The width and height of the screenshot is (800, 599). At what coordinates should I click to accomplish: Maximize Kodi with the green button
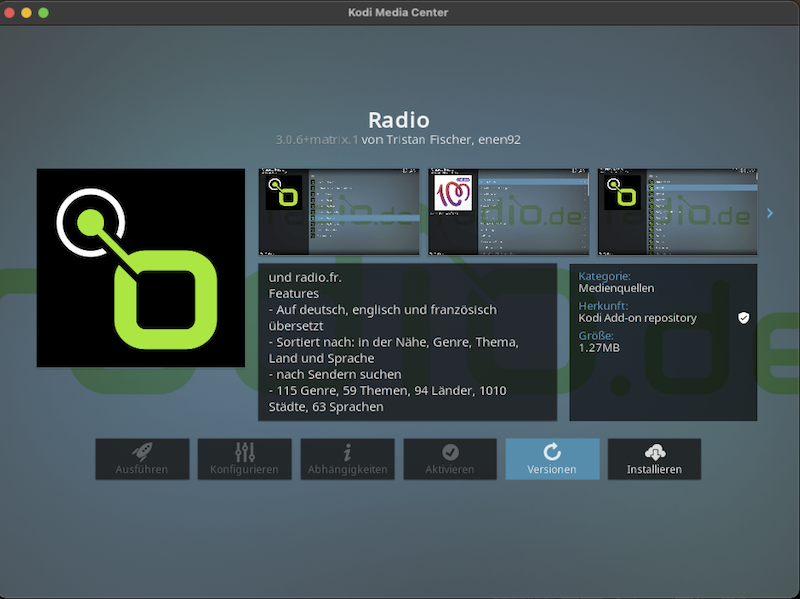point(43,13)
